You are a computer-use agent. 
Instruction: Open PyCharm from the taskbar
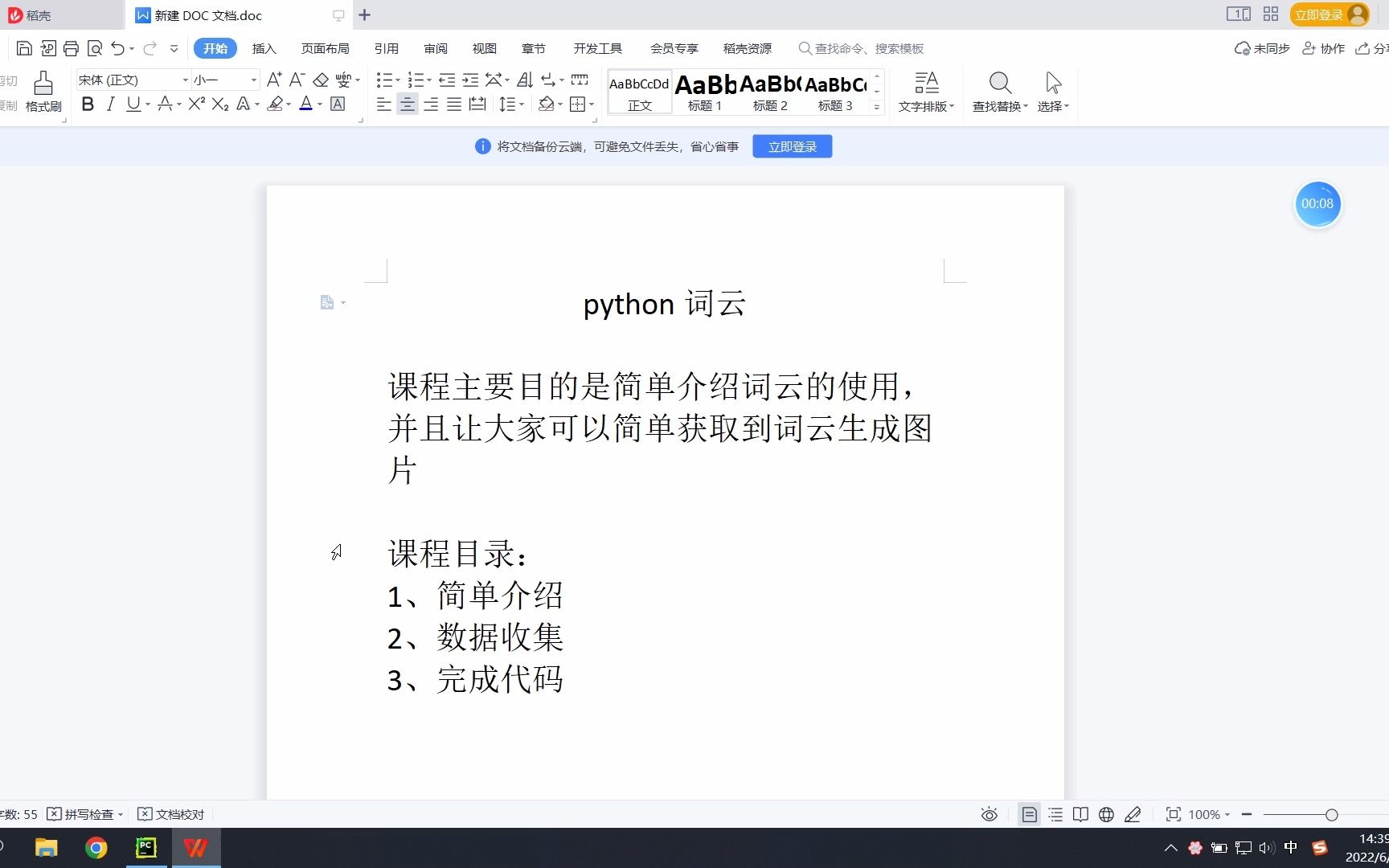click(x=145, y=847)
